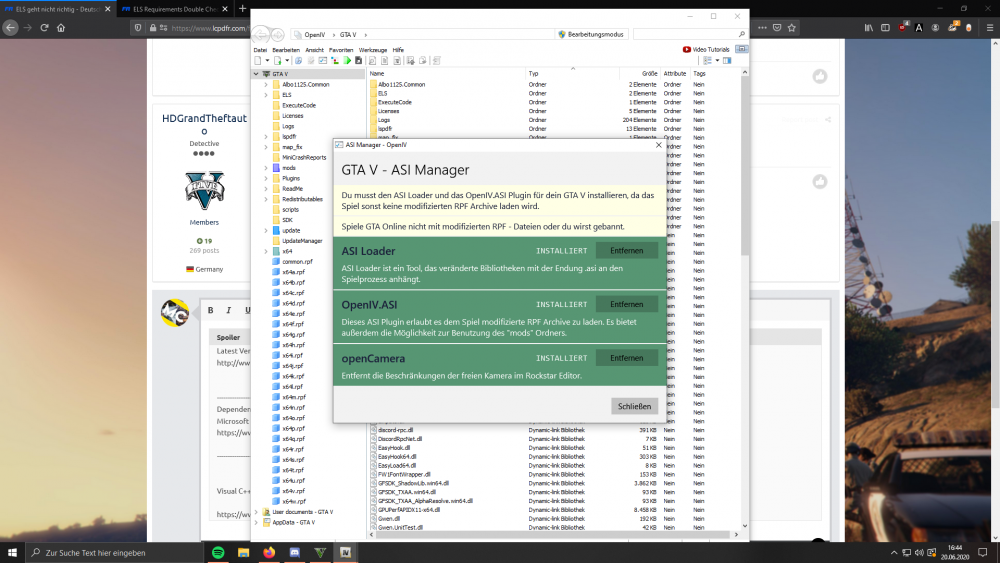Click the search magnifier in OpenIV search box
The image size is (1000, 563).
[x=741, y=34]
